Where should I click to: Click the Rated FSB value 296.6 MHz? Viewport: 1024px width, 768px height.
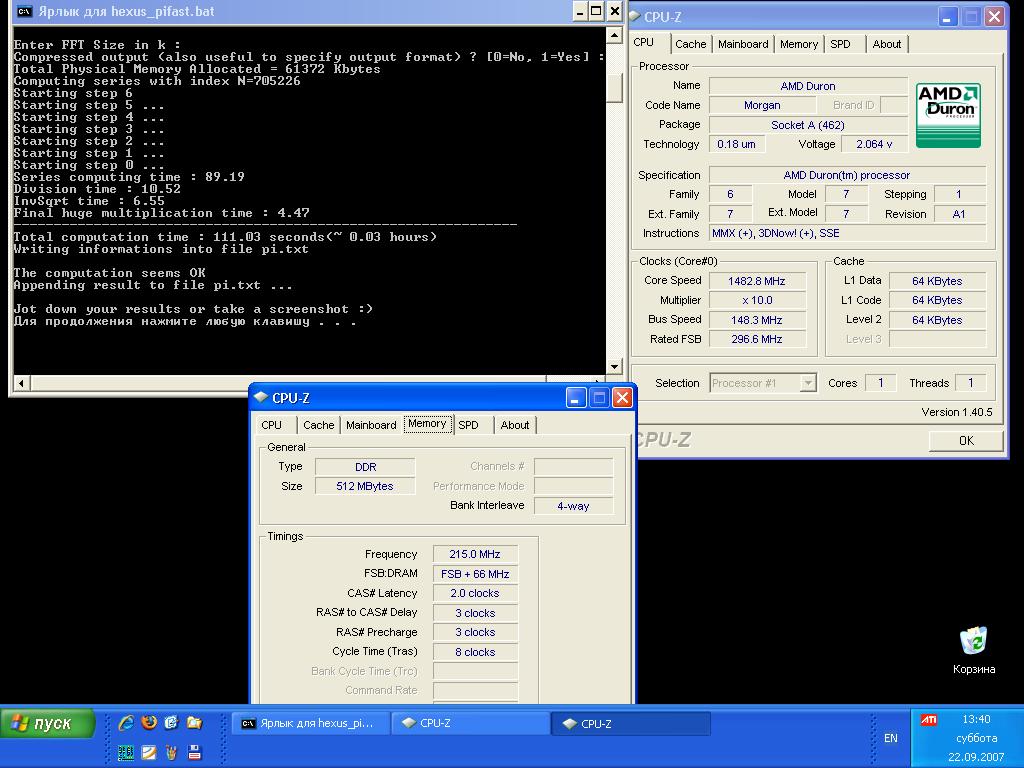point(757,339)
